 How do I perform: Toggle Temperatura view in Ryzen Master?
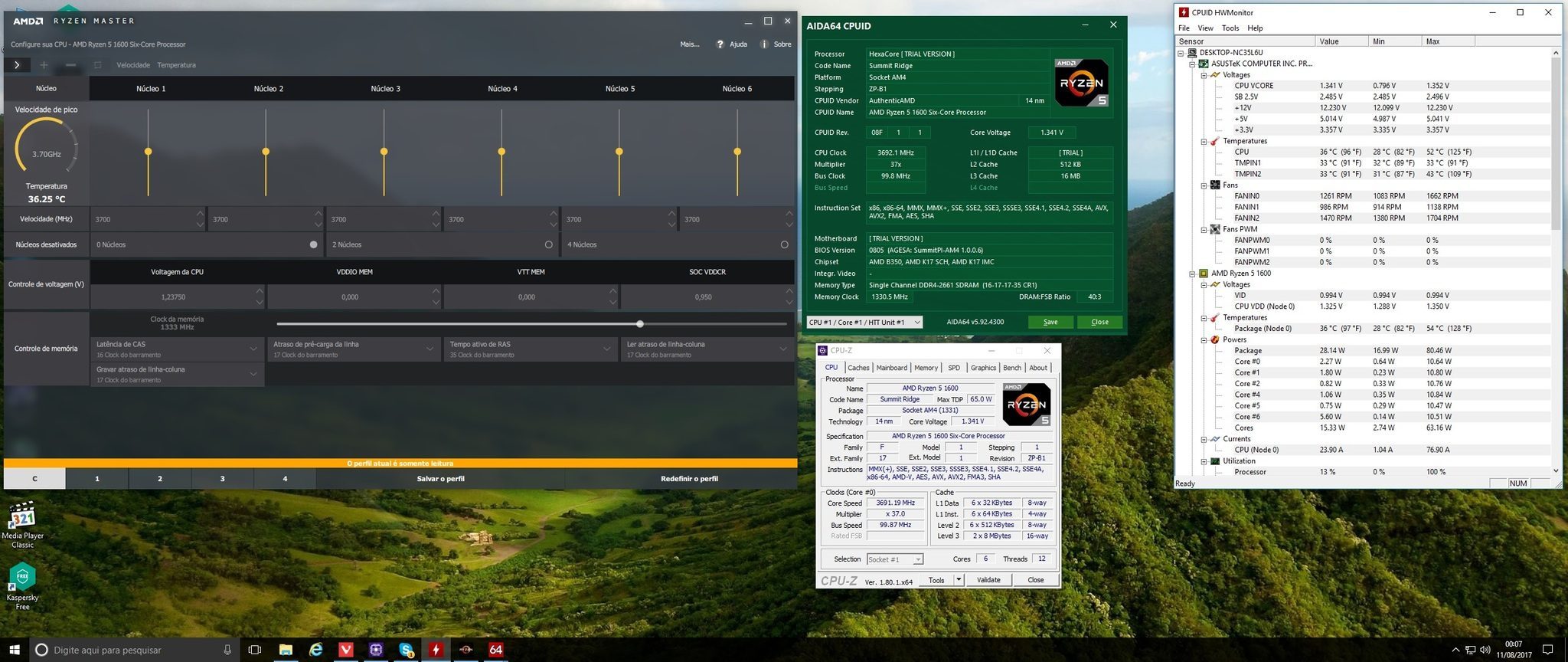pyautogui.click(x=177, y=65)
